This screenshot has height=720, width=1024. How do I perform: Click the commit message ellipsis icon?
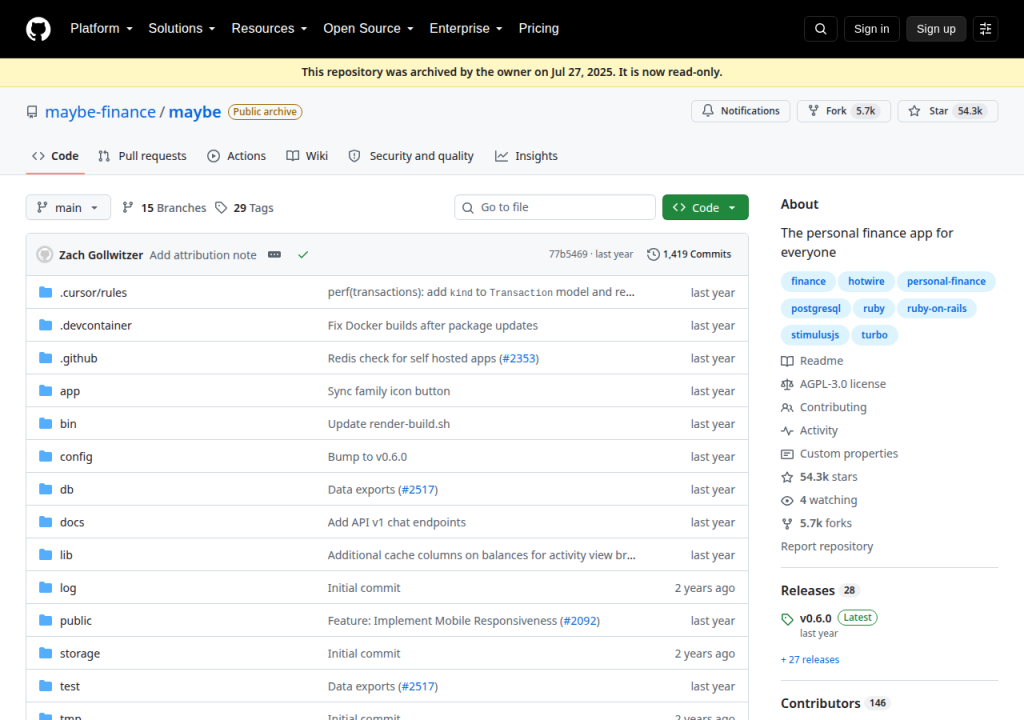click(274, 255)
